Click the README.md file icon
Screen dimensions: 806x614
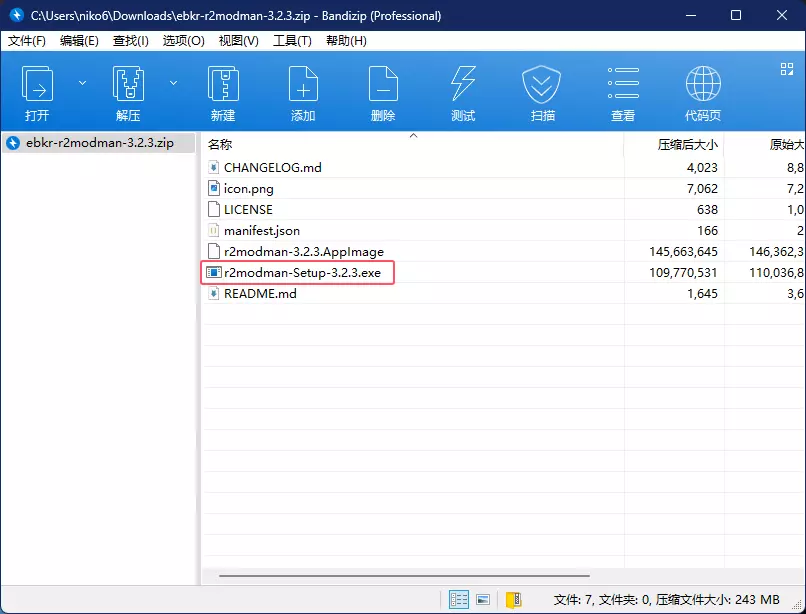pos(213,294)
